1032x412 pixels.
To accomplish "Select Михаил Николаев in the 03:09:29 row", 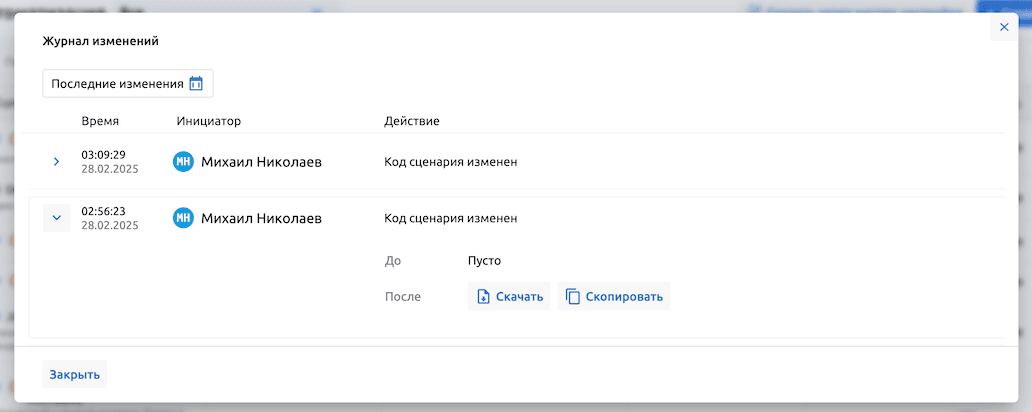I will (x=261, y=162).
